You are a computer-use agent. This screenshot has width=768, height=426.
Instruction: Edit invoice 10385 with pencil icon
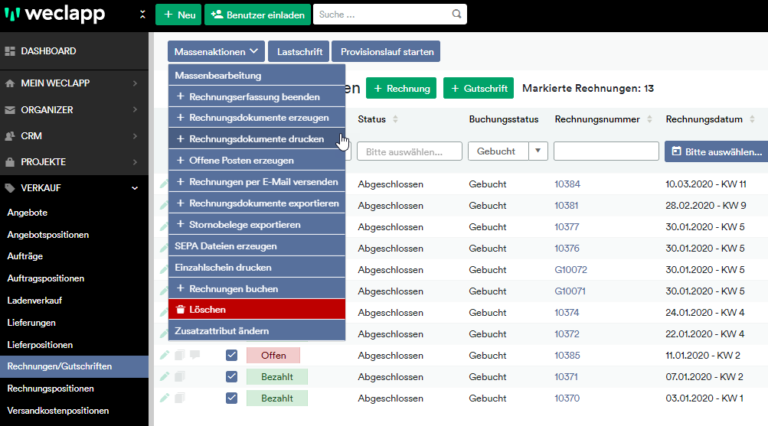click(165, 355)
